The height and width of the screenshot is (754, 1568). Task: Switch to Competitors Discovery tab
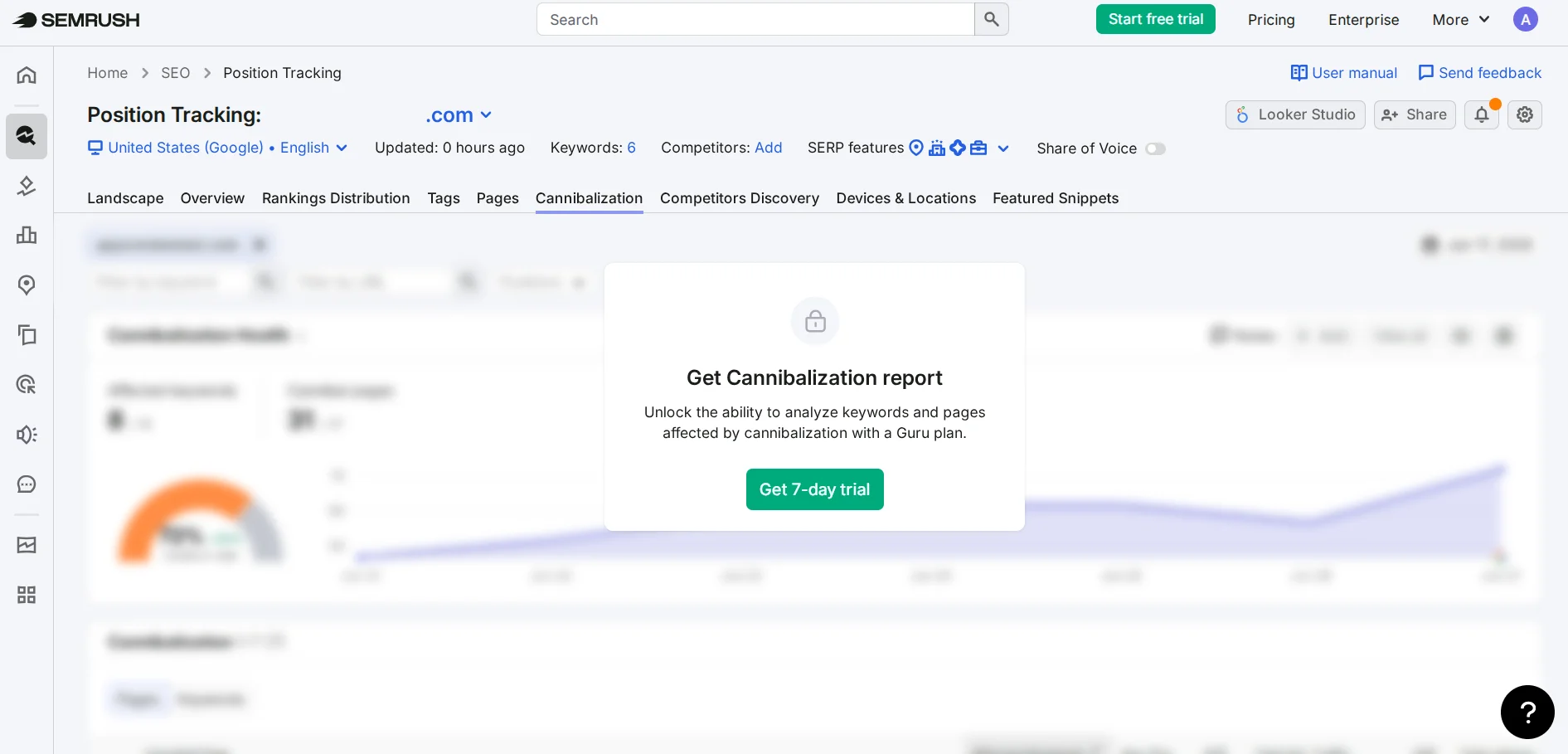coord(740,198)
